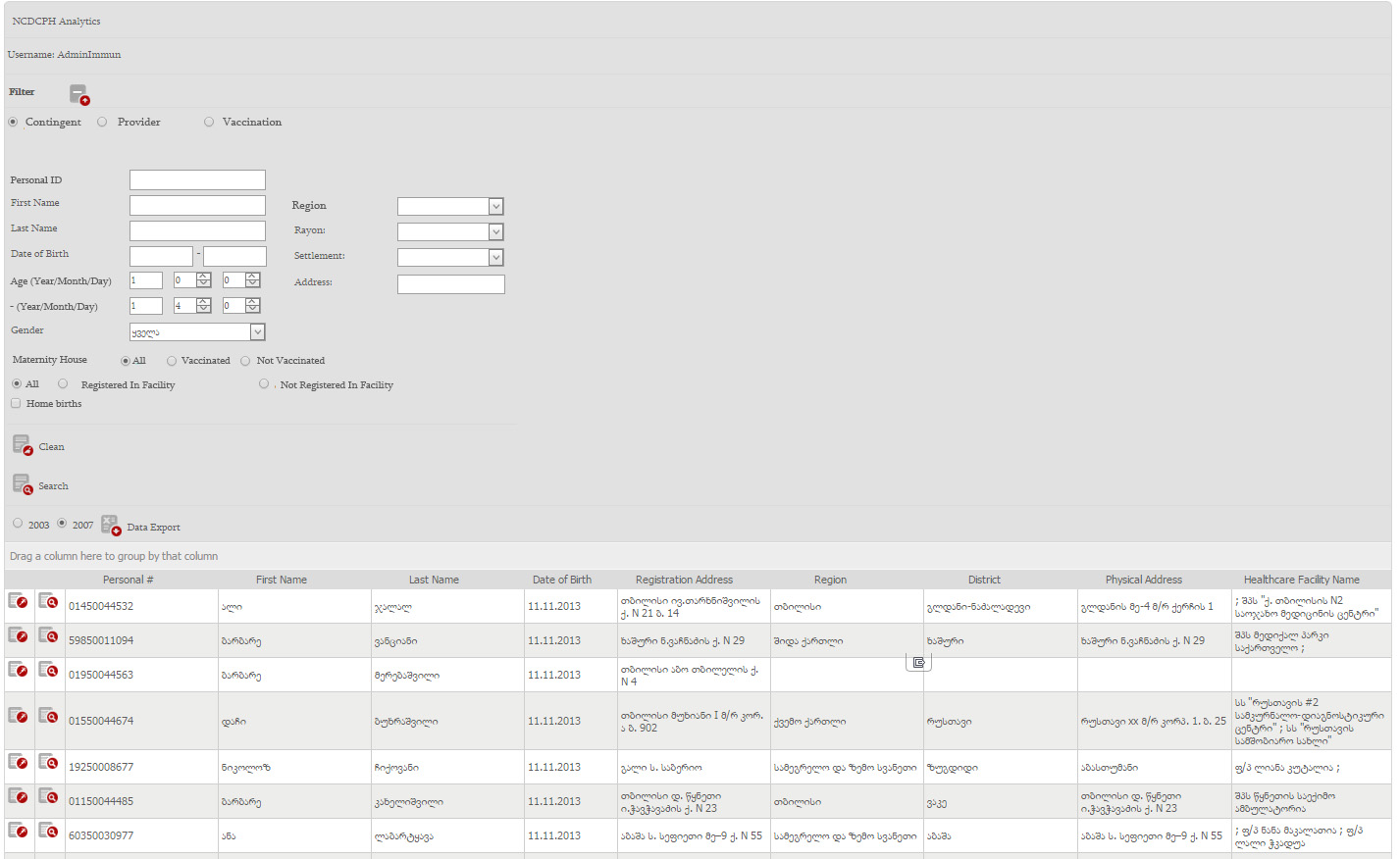Viewport: 1400px width, 859px height.
Task: Sort by Last Name column header
Action: pos(434,580)
